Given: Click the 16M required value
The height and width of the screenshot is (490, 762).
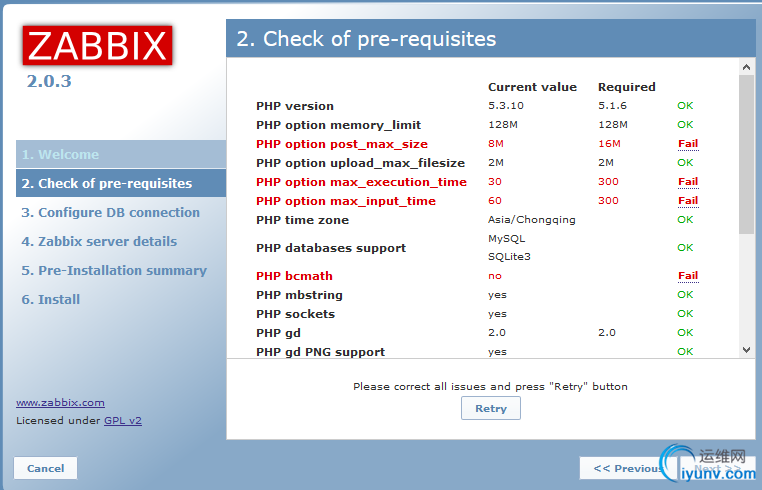Looking at the screenshot, I should (x=609, y=144).
